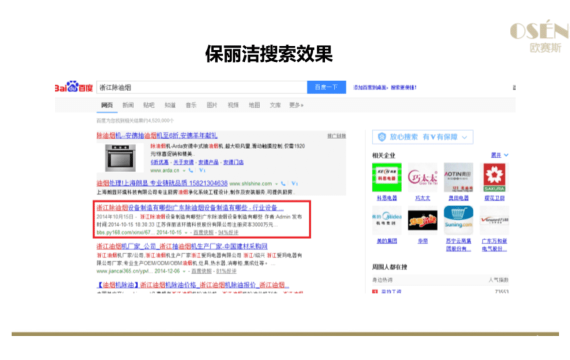
Task: Switch to the 贴吧 tab
Action: click(x=149, y=105)
